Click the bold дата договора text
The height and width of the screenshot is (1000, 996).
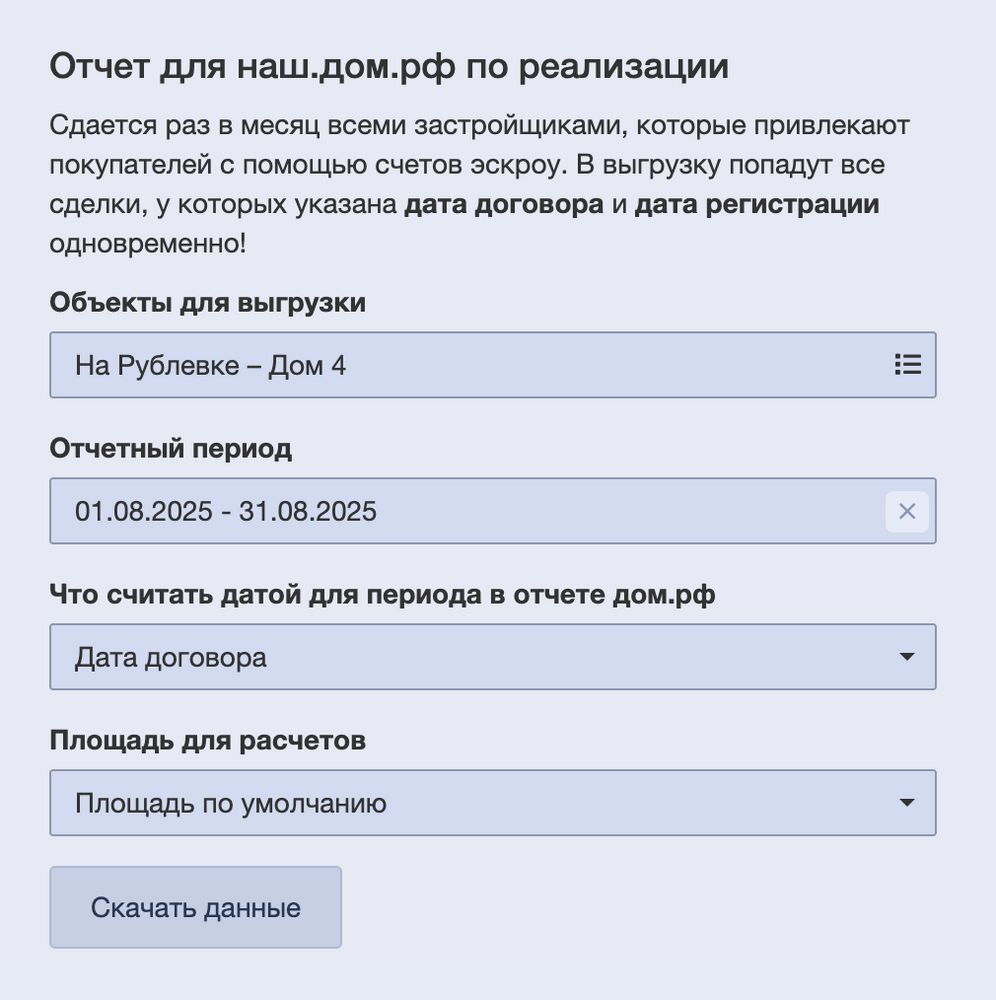click(503, 205)
